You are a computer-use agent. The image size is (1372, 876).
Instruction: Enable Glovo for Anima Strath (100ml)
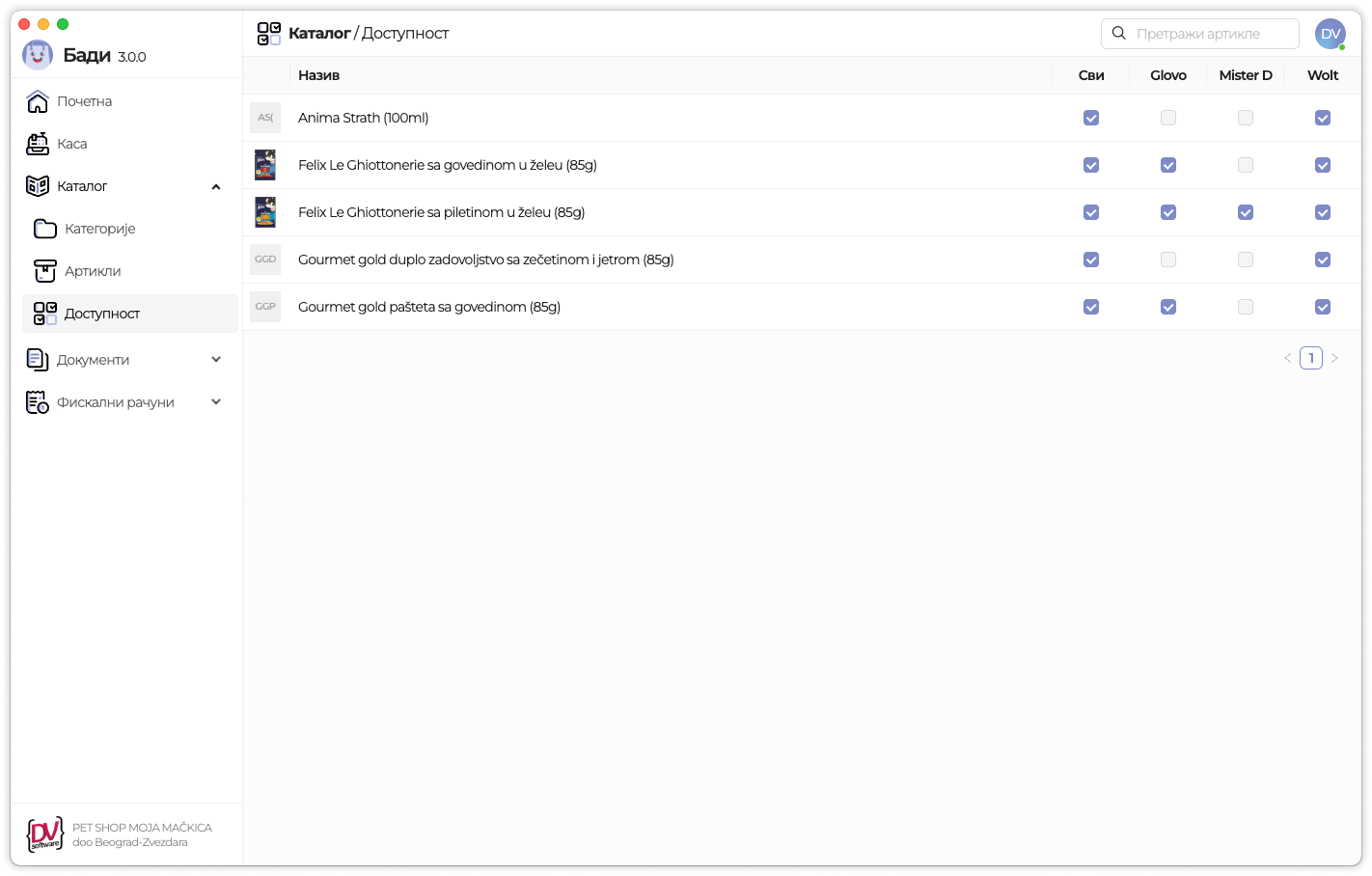click(1168, 118)
